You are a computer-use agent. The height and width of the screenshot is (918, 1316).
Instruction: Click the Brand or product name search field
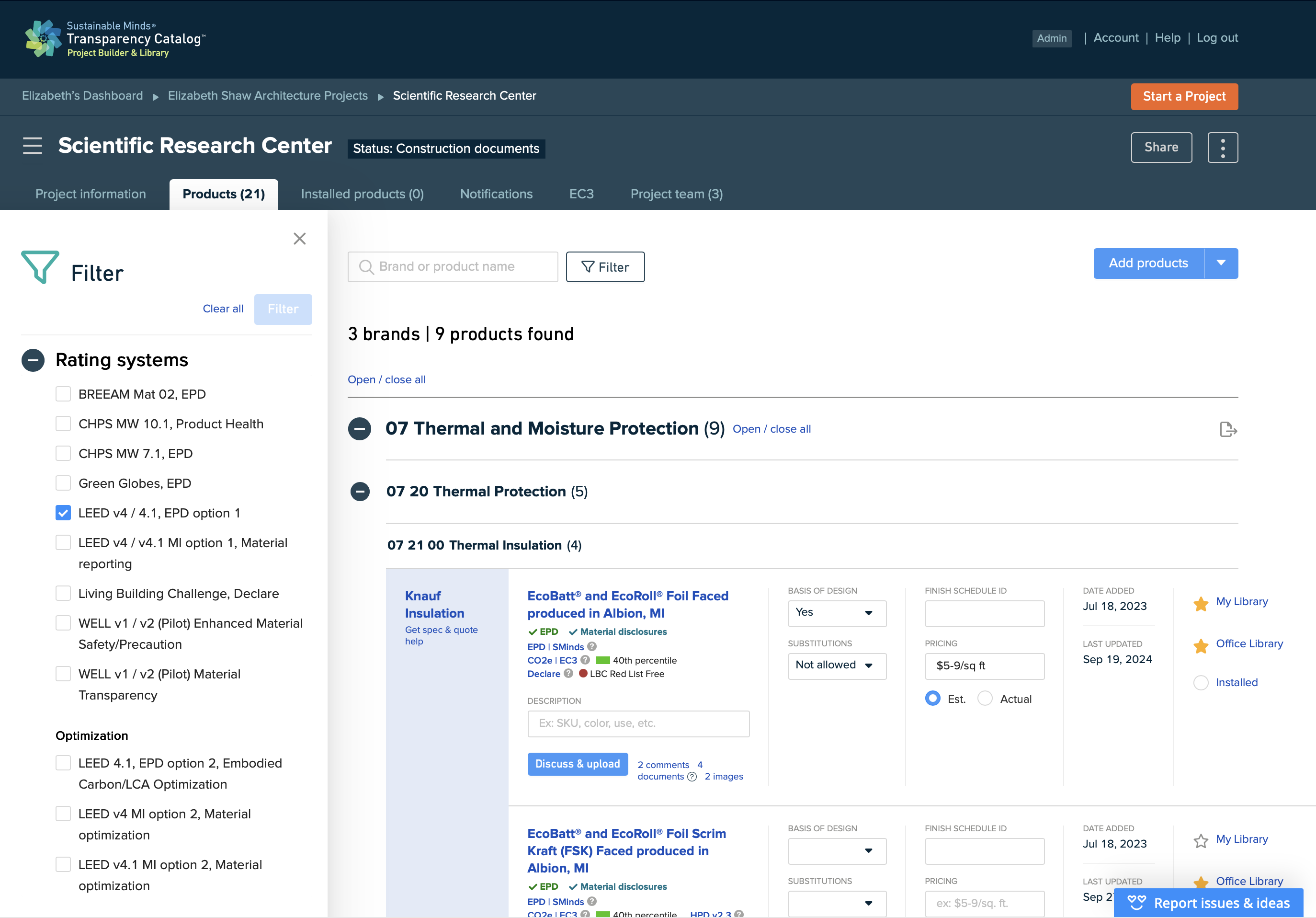453,266
